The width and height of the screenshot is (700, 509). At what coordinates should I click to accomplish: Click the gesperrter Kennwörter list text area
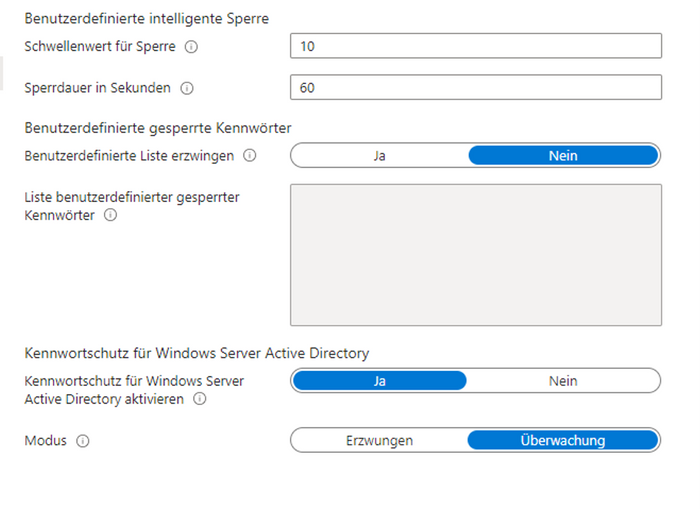pos(476,254)
